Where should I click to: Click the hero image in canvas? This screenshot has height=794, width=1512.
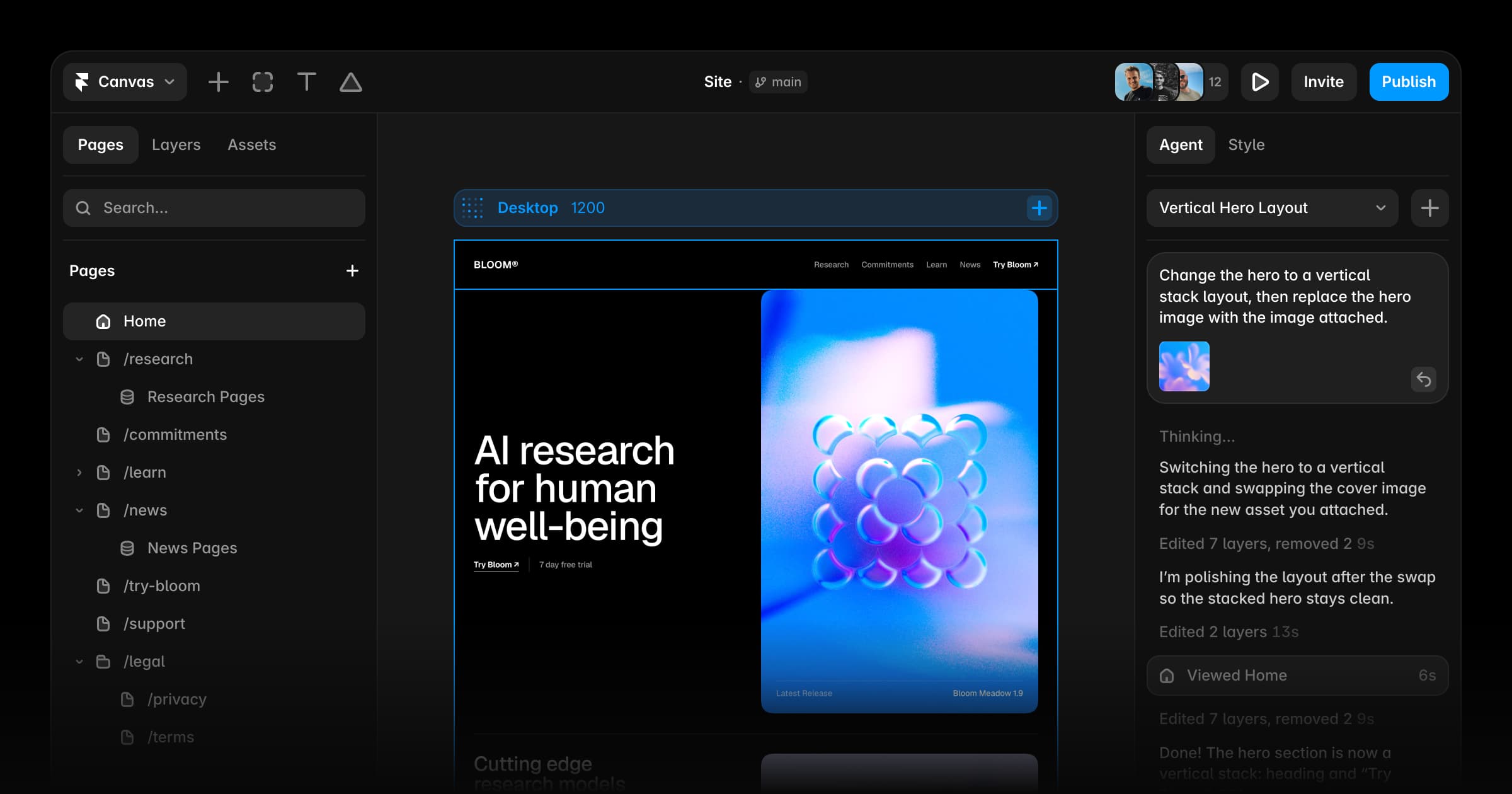click(900, 502)
